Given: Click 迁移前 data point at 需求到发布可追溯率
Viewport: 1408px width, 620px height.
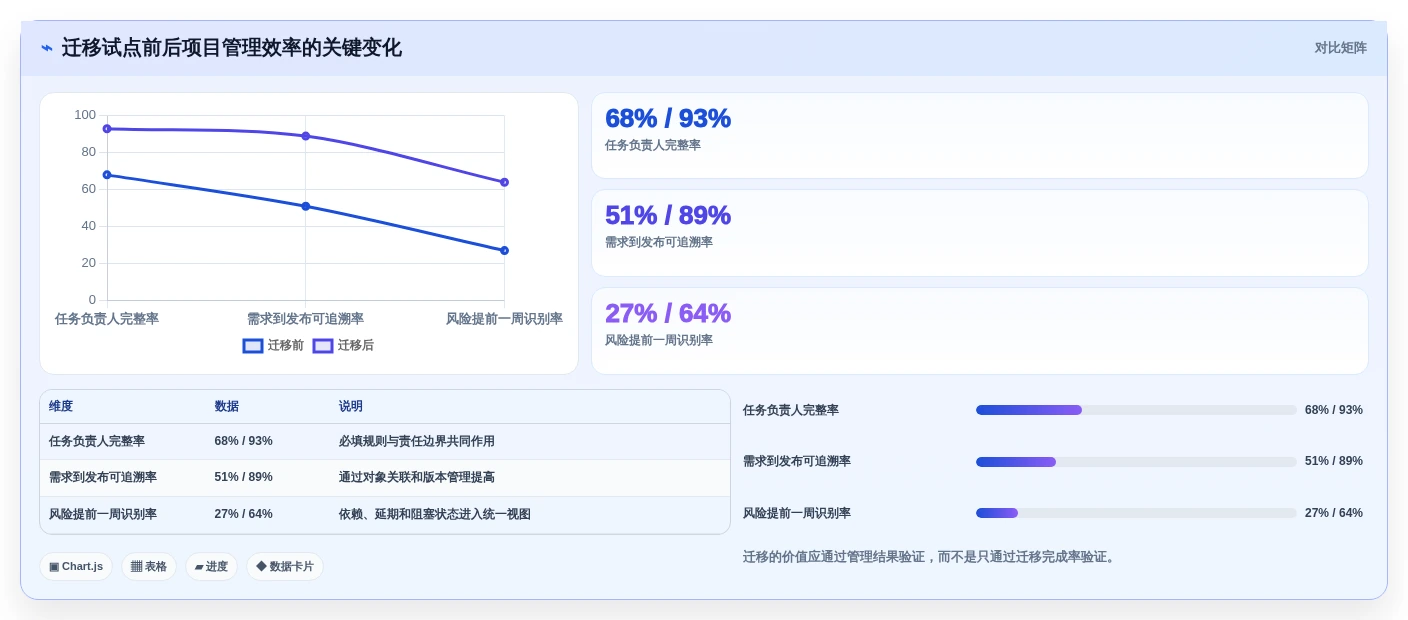Looking at the screenshot, I should [306, 206].
